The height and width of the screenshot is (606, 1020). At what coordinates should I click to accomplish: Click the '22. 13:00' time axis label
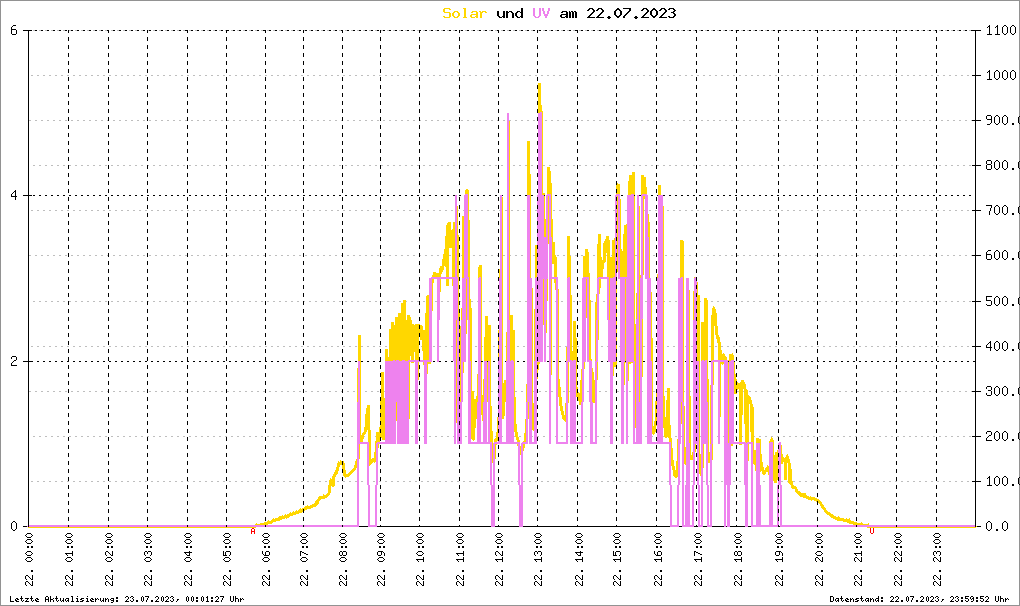point(538,560)
